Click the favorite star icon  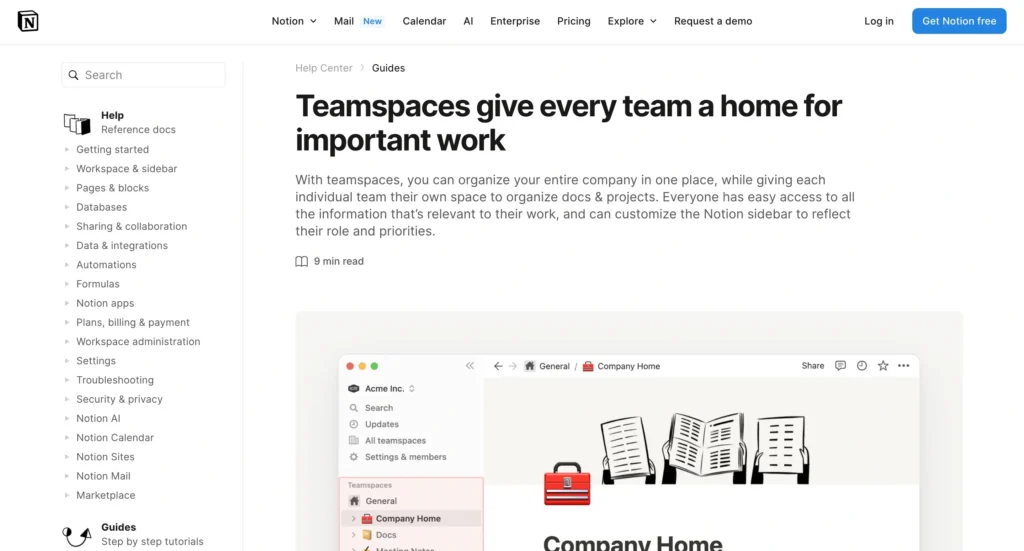(883, 366)
